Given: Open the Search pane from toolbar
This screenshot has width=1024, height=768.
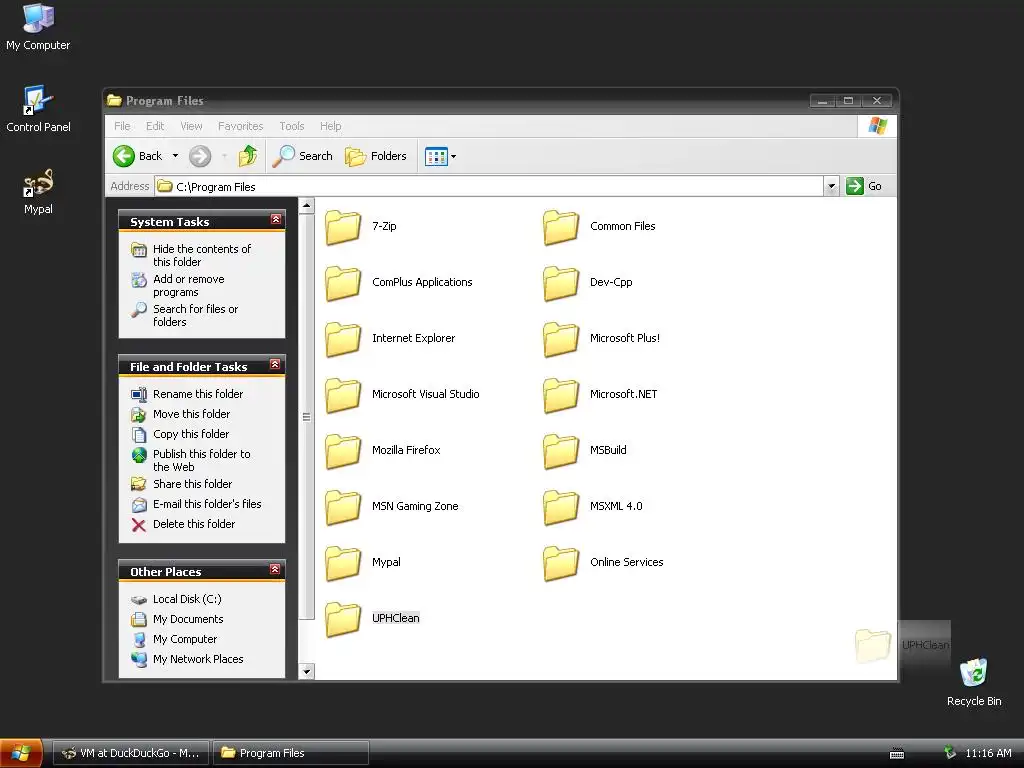Looking at the screenshot, I should click(x=302, y=156).
